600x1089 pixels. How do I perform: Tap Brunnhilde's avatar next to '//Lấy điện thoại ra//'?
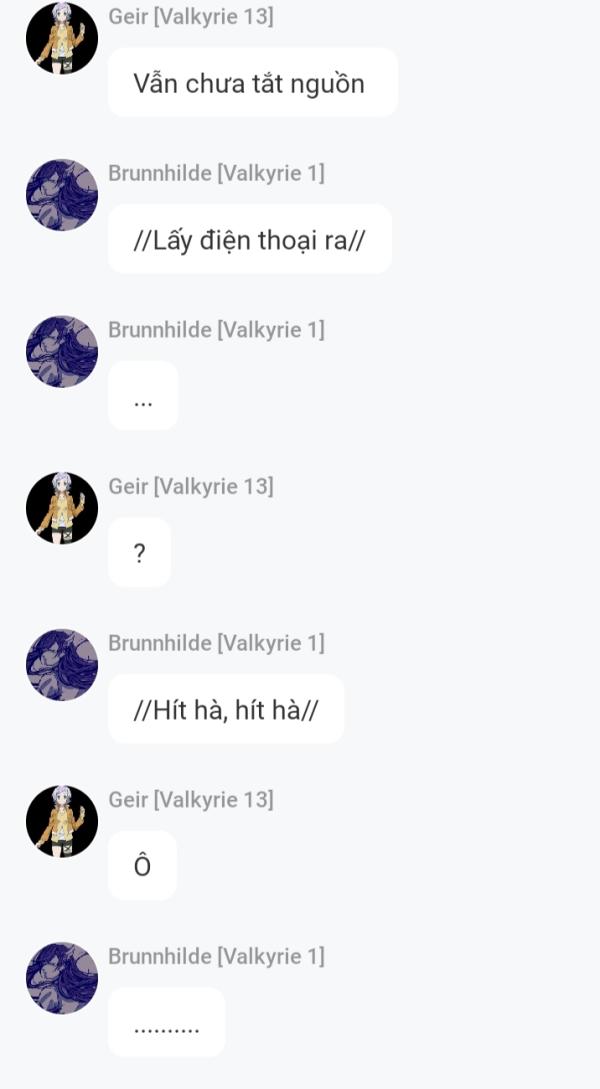(x=62, y=195)
